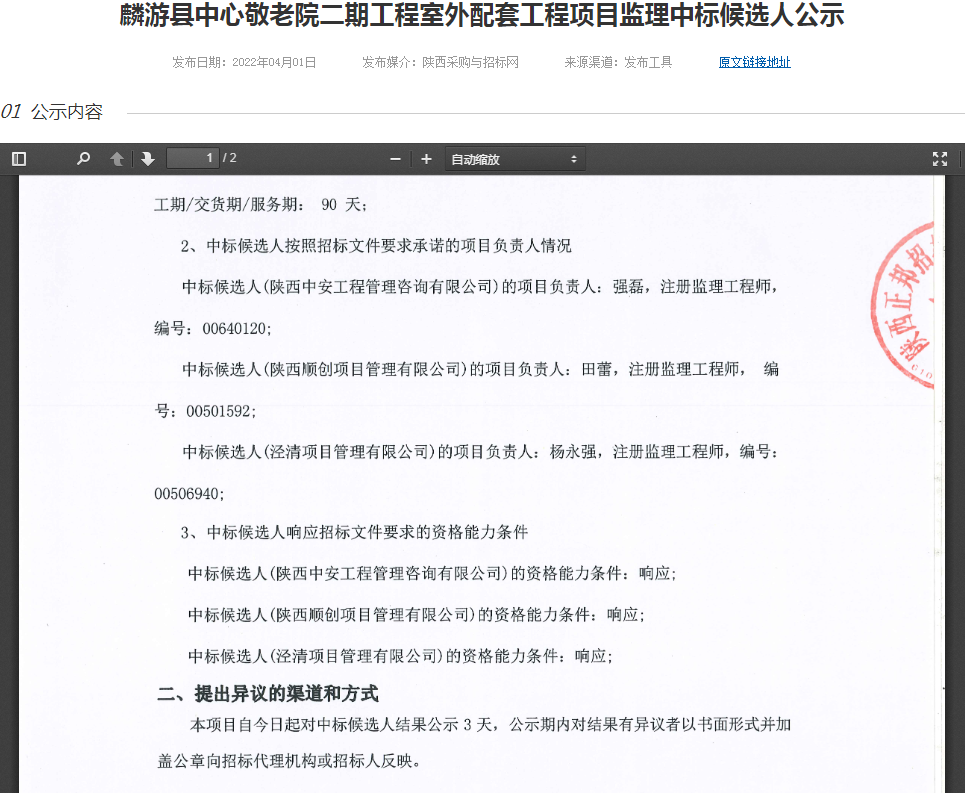
Task: Open the find-in-document search tool
Action: pyautogui.click(x=84, y=159)
